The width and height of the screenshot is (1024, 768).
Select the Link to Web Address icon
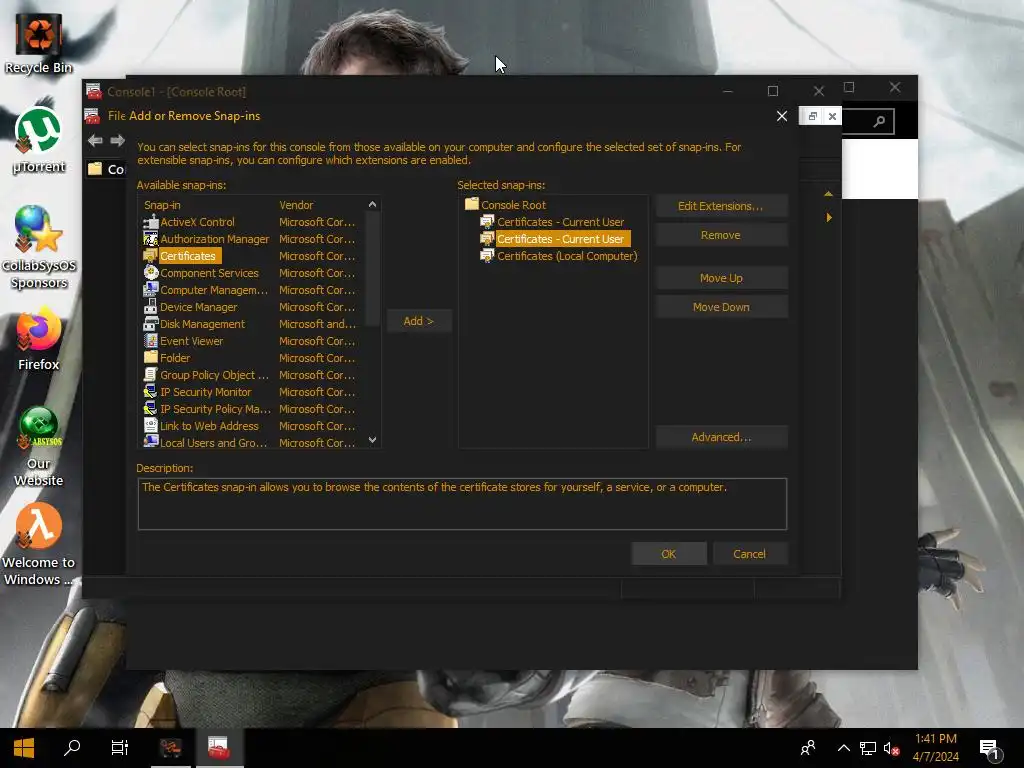(x=151, y=426)
